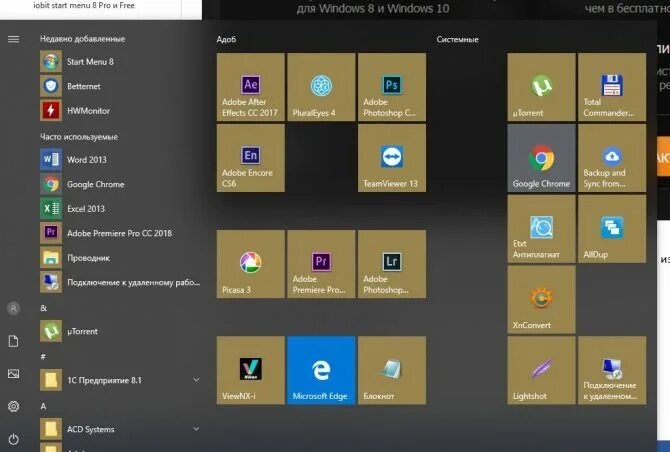Launch Adobe Photoshop C... tile with Ps icon
The width and height of the screenshot is (670, 452).
392,87
